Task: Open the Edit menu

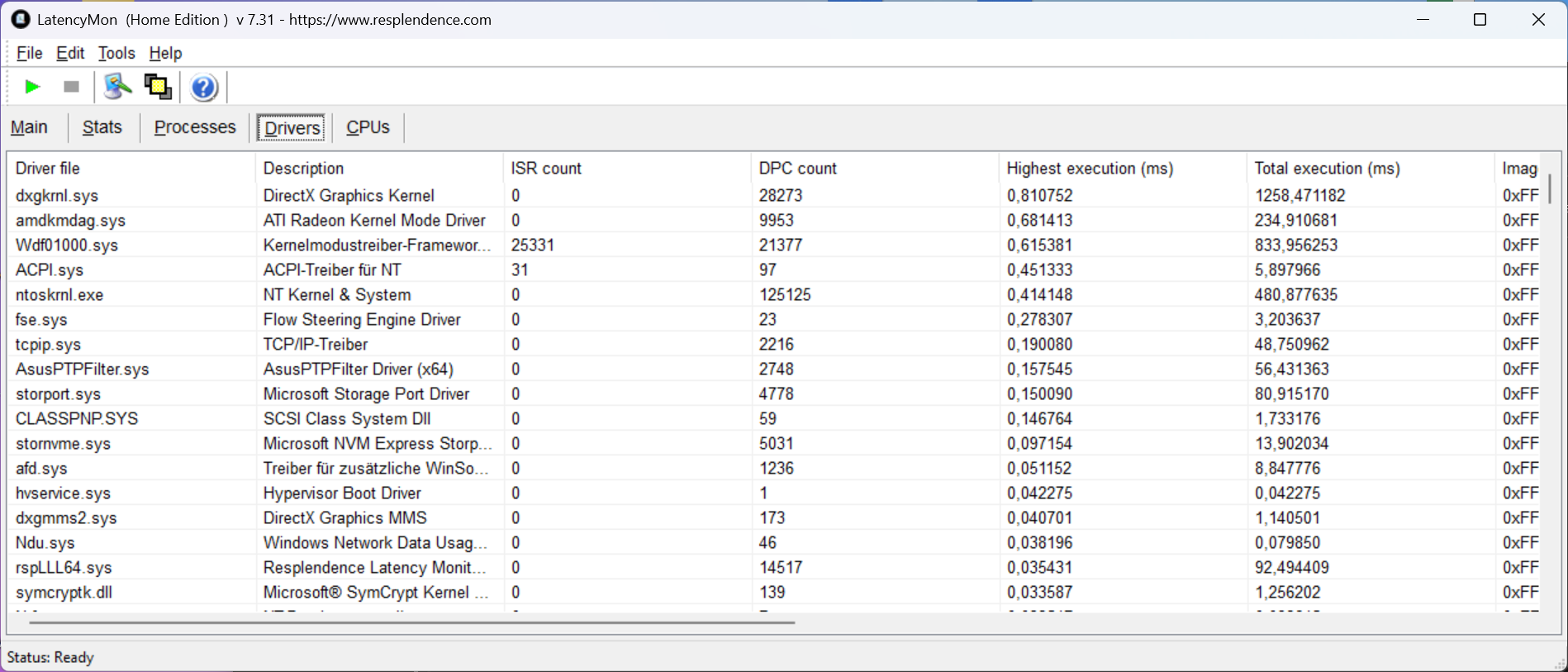Action: tap(70, 53)
